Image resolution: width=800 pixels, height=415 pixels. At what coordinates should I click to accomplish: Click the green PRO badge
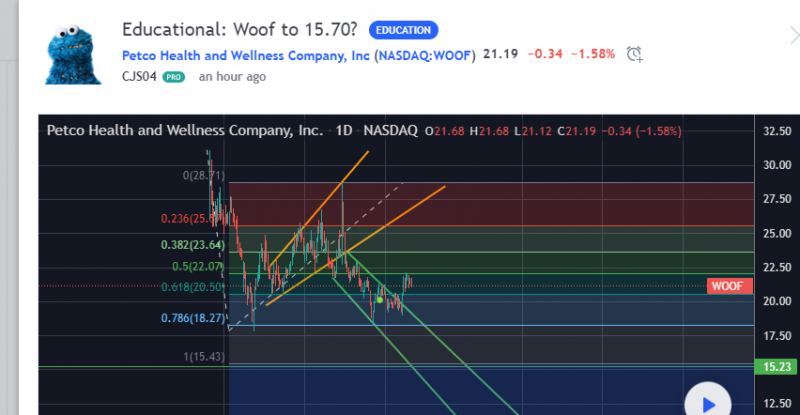(174, 77)
